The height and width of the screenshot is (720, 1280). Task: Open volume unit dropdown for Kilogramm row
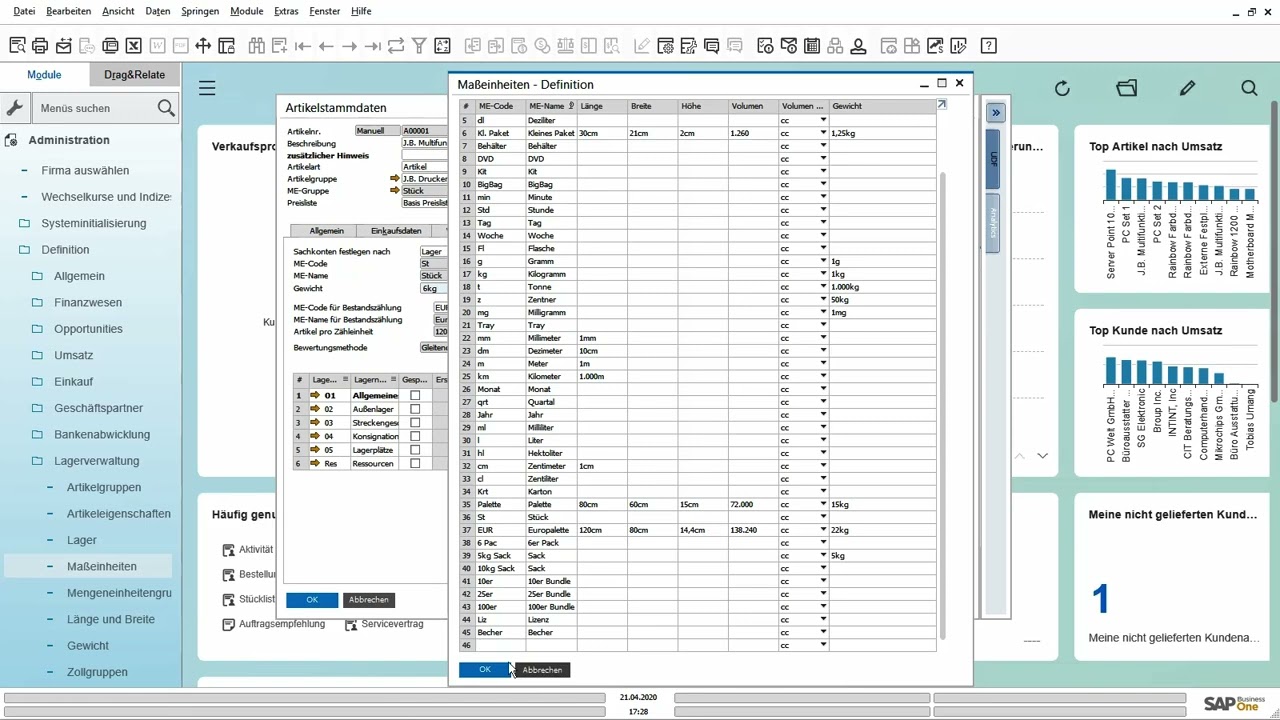pos(824,274)
